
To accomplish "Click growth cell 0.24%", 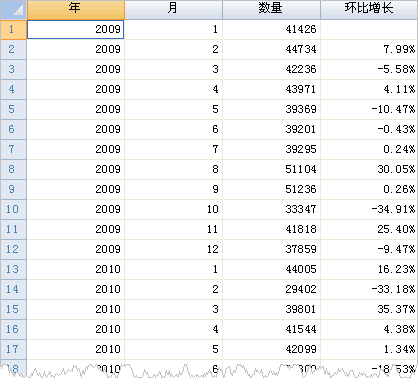I will 369,150.
